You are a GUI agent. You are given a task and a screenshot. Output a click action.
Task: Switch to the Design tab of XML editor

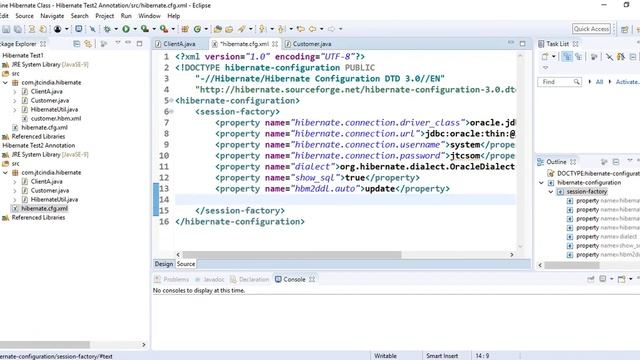click(164, 264)
